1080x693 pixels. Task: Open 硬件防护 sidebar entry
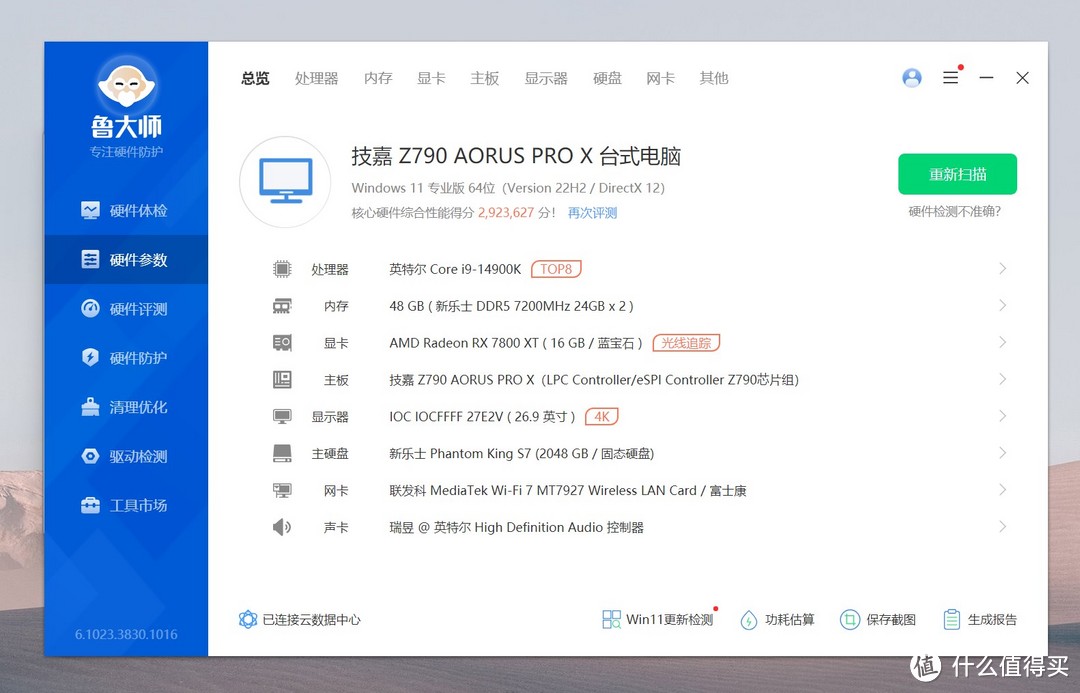pyautogui.click(x=125, y=358)
